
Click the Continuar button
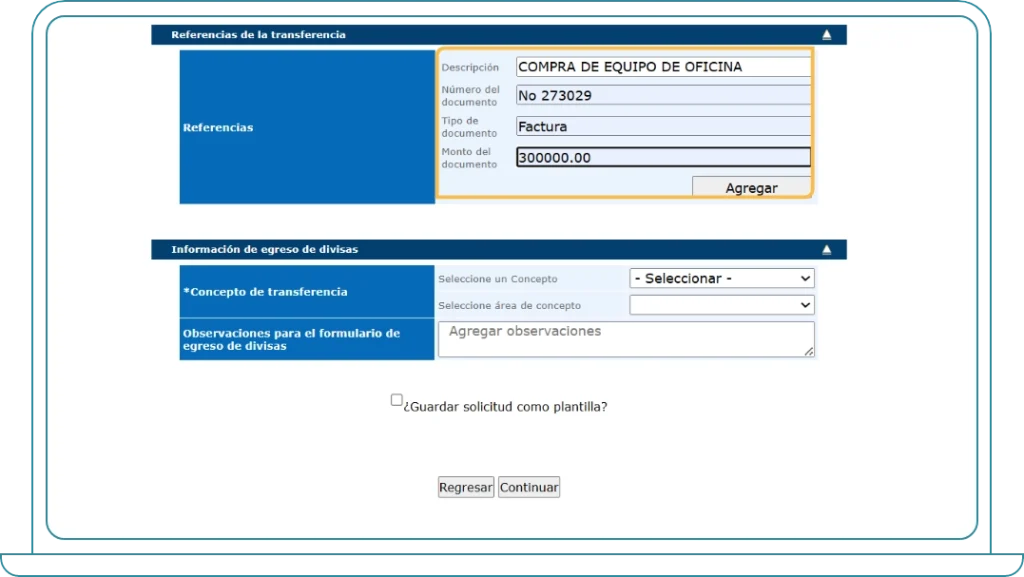[x=528, y=487]
